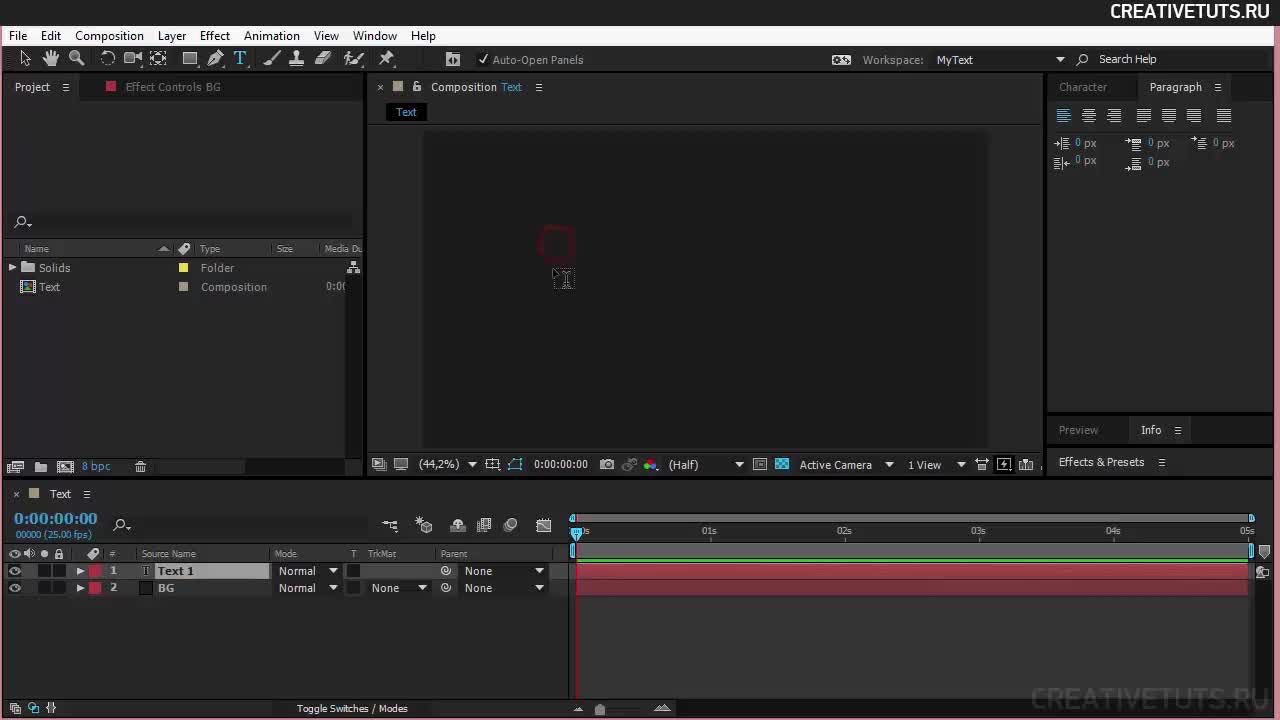Toggle Composition viewer lock icon
The image size is (1280, 720).
click(x=417, y=87)
